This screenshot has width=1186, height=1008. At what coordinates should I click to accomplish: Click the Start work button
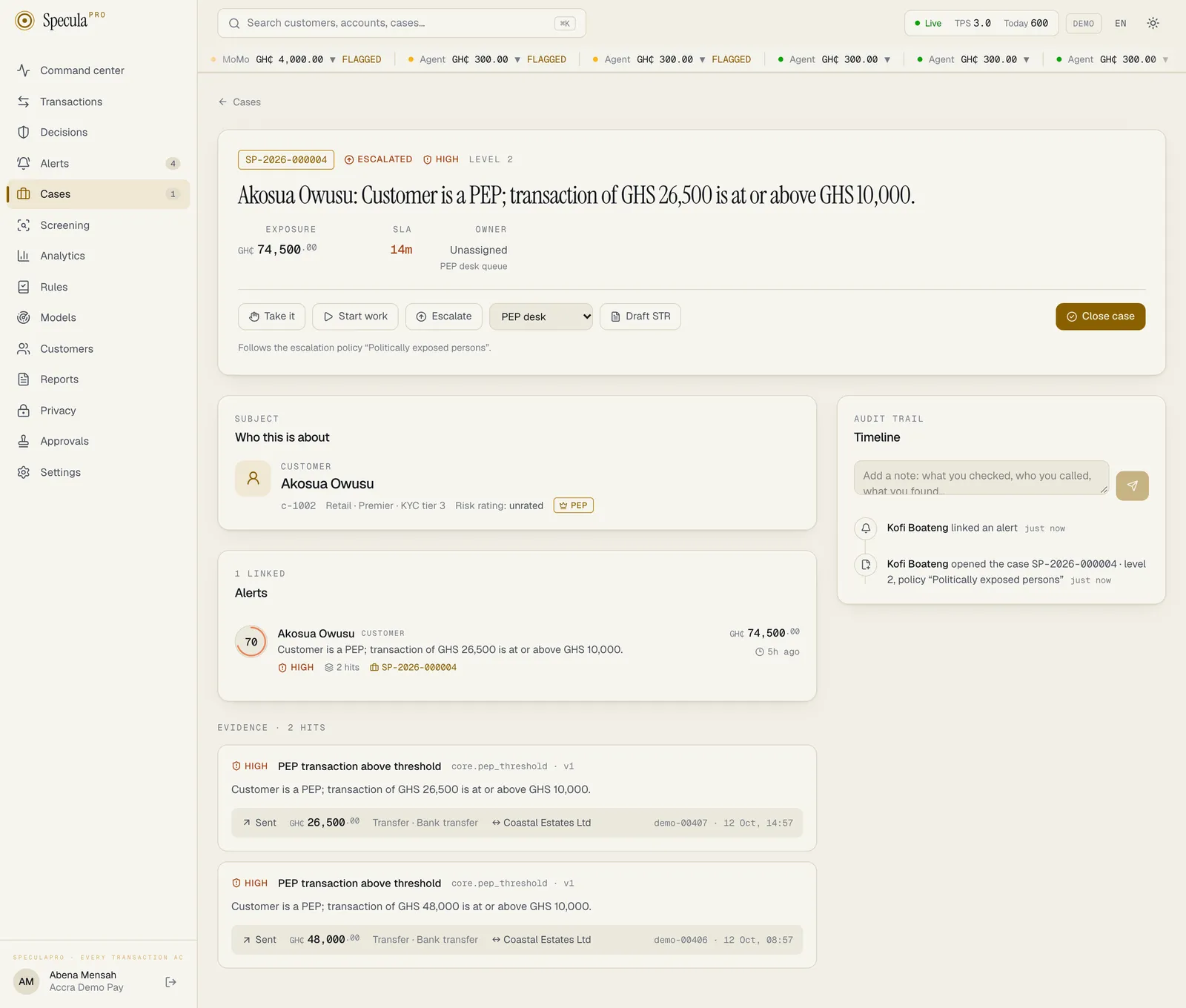[355, 316]
